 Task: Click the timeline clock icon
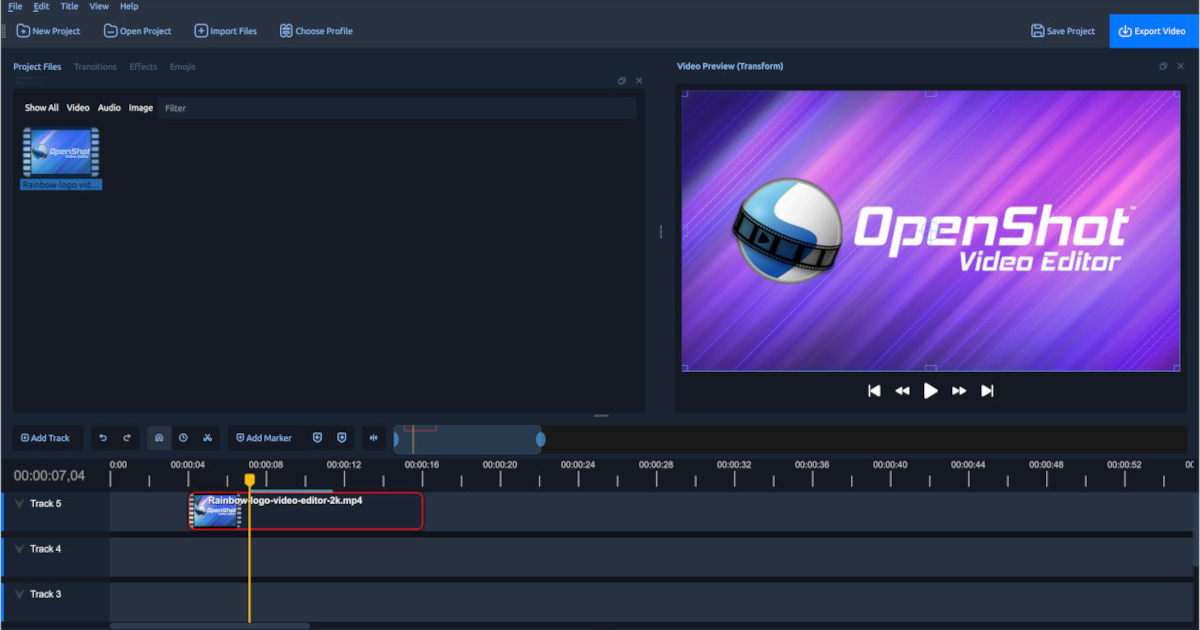coord(182,438)
